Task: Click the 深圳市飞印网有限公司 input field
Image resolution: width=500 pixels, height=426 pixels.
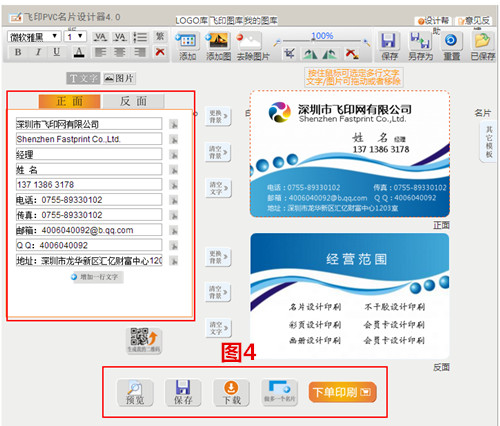Action: (89, 124)
